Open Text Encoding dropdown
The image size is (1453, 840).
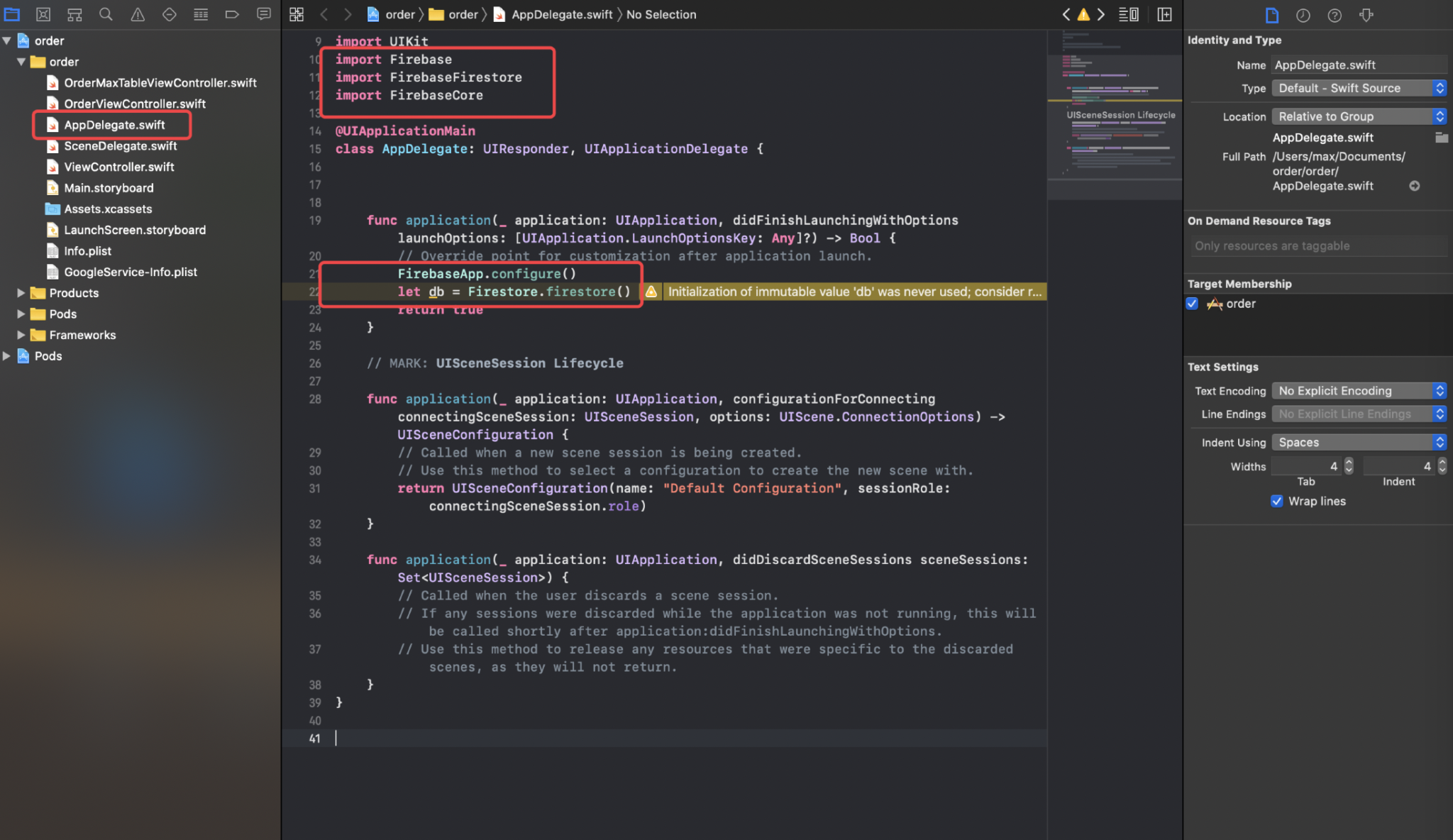click(x=1359, y=391)
